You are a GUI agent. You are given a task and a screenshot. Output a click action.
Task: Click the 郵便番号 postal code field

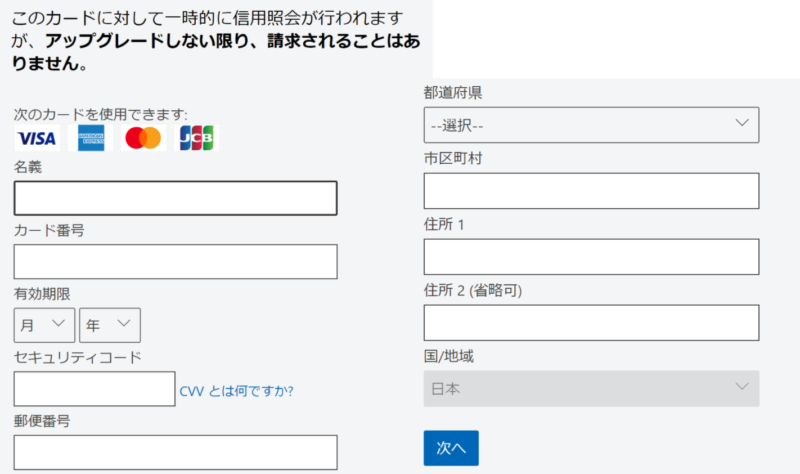coord(175,452)
